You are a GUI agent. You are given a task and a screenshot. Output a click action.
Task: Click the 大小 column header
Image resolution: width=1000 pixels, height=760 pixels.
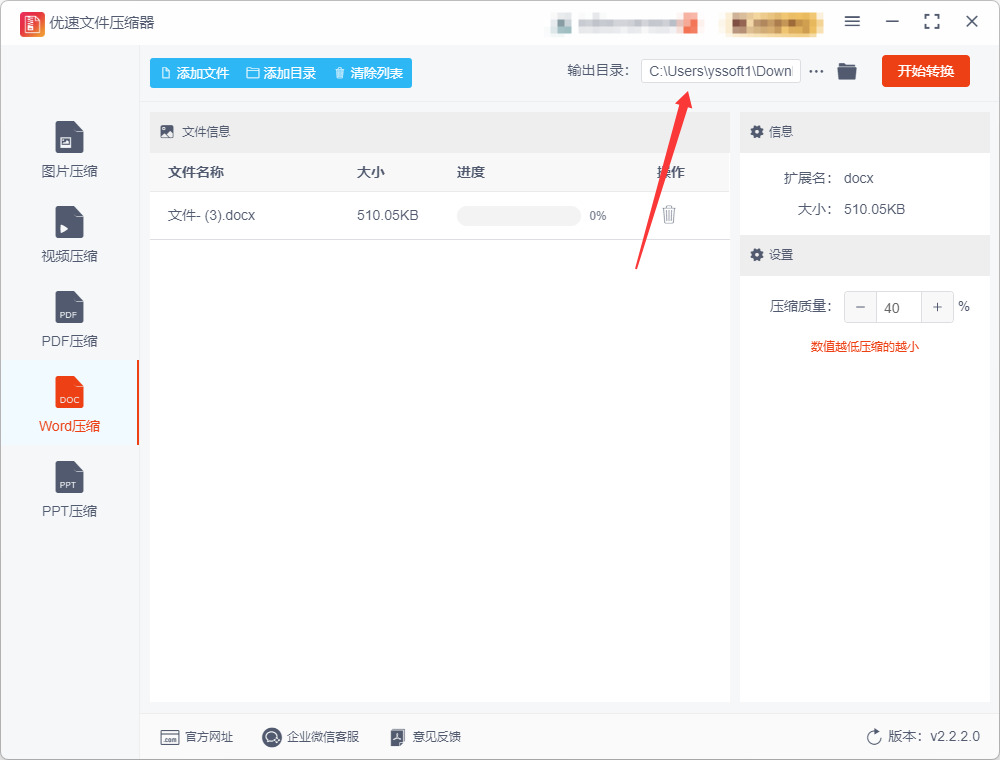point(371,172)
